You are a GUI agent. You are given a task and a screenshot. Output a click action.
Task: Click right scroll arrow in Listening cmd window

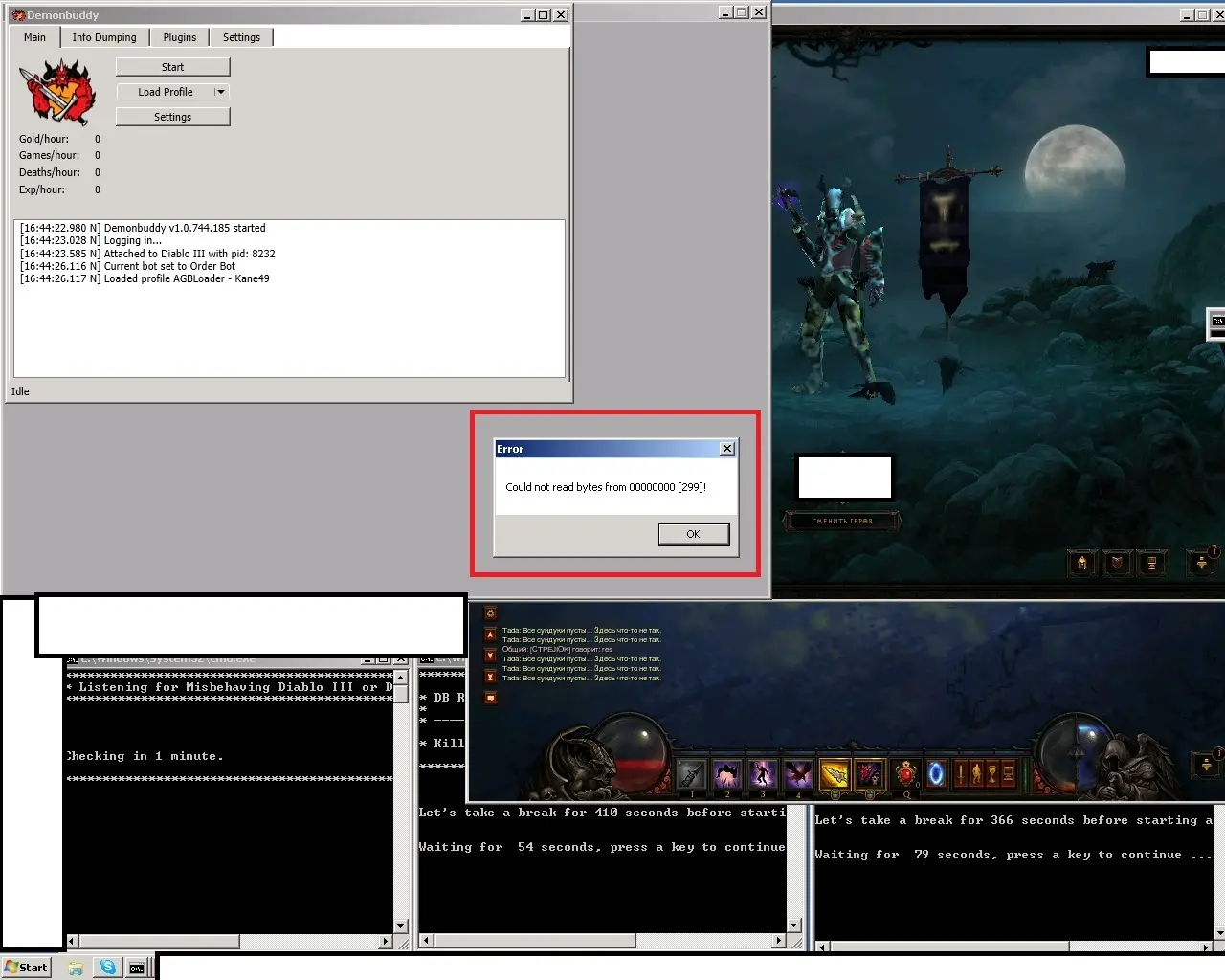tap(386, 942)
